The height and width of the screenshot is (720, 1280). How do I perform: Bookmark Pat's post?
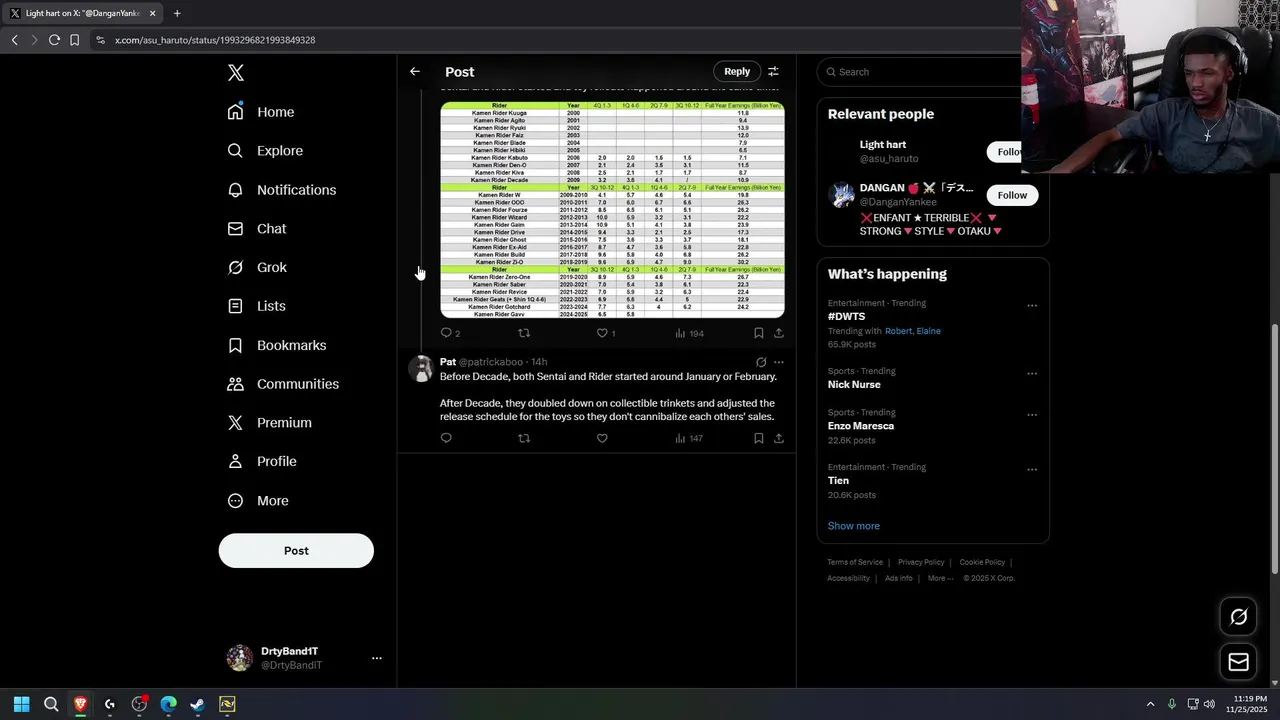coord(758,438)
